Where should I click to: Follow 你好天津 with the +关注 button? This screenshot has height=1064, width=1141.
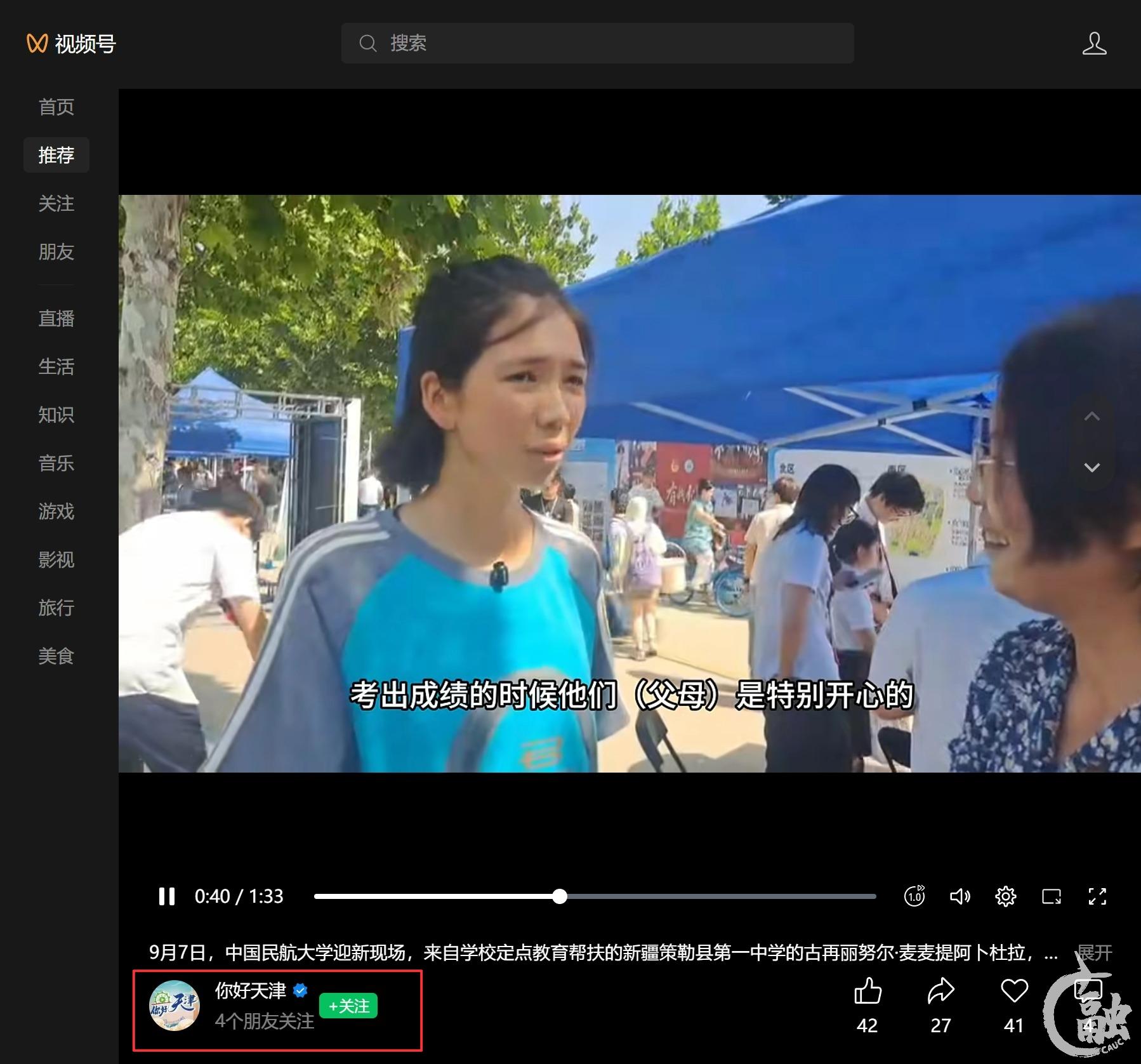348,1006
